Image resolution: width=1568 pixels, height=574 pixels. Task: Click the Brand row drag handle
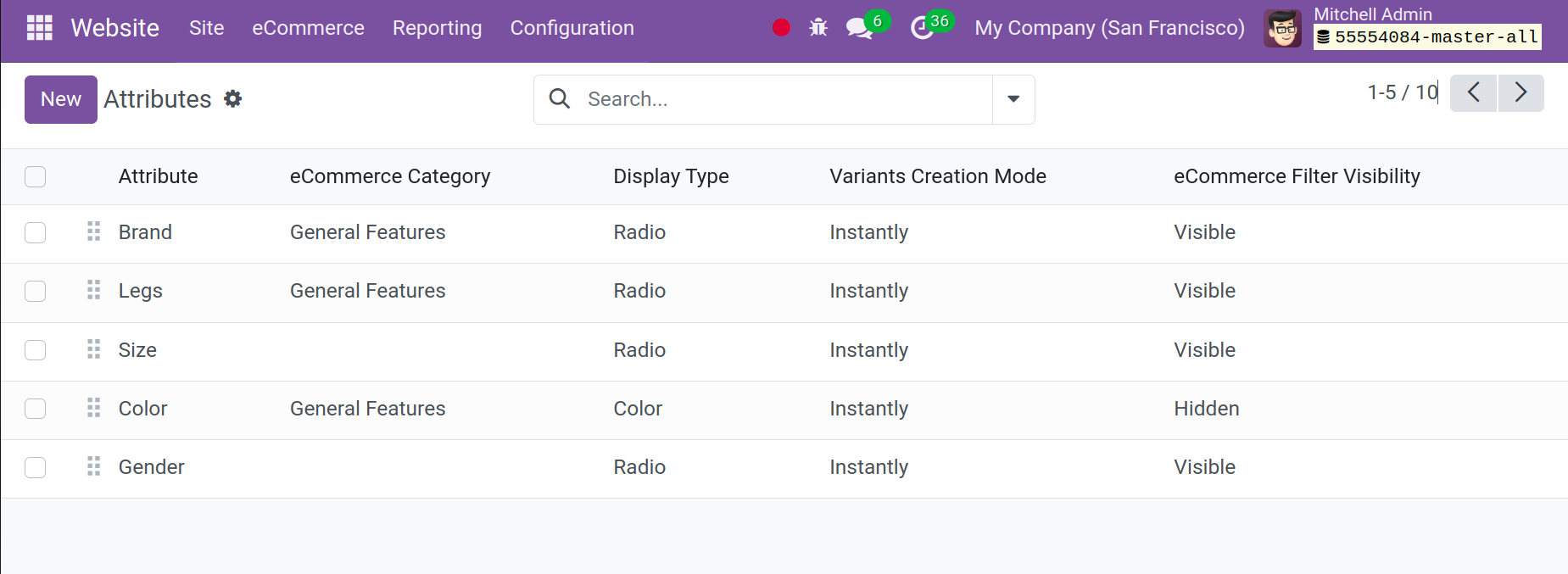94,231
